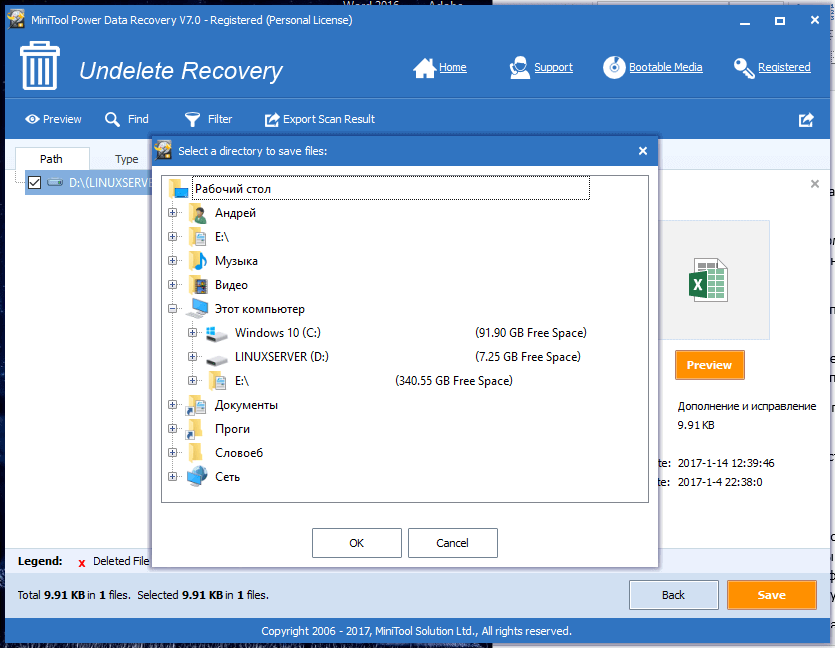
Task: Expand the Windows 10 (C:) drive
Action: point(193,333)
